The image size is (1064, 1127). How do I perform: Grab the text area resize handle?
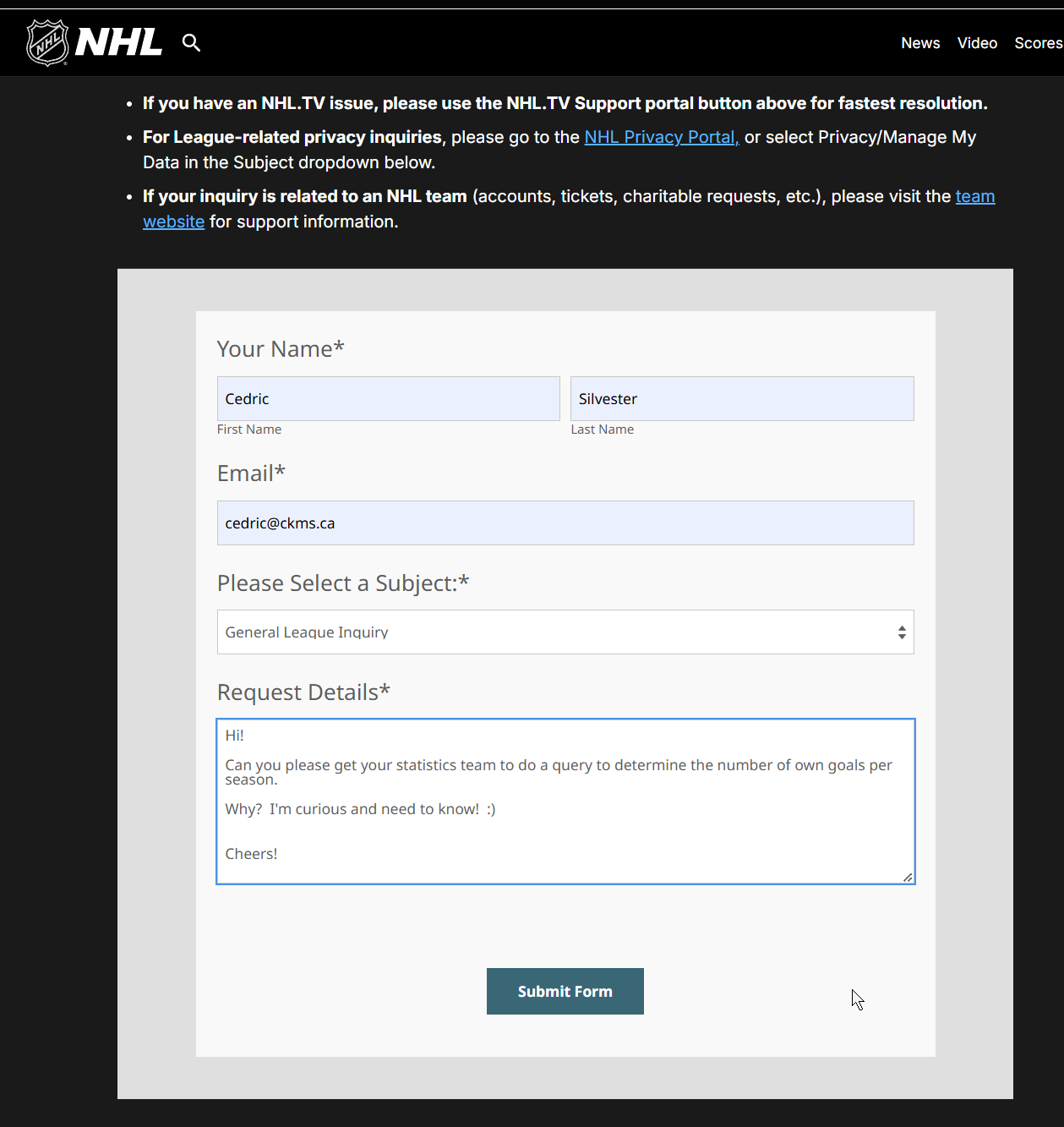pyautogui.click(x=908, y=878)
